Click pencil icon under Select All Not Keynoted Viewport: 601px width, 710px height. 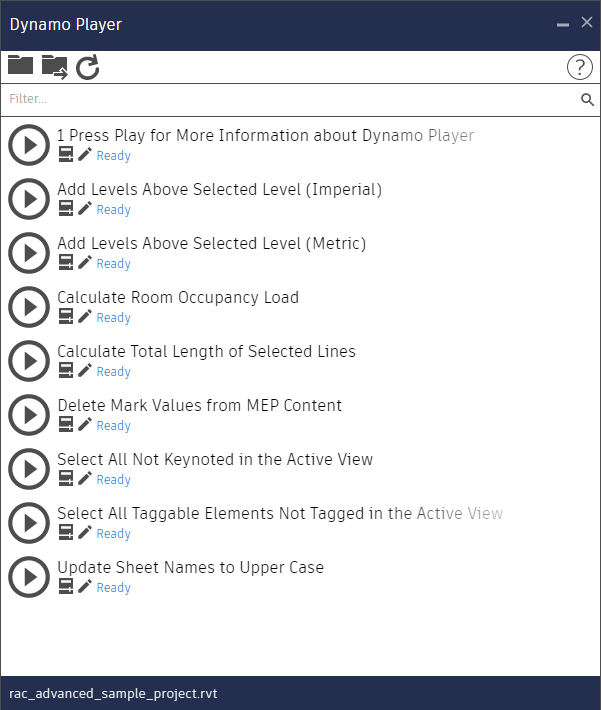click(85, 479)
